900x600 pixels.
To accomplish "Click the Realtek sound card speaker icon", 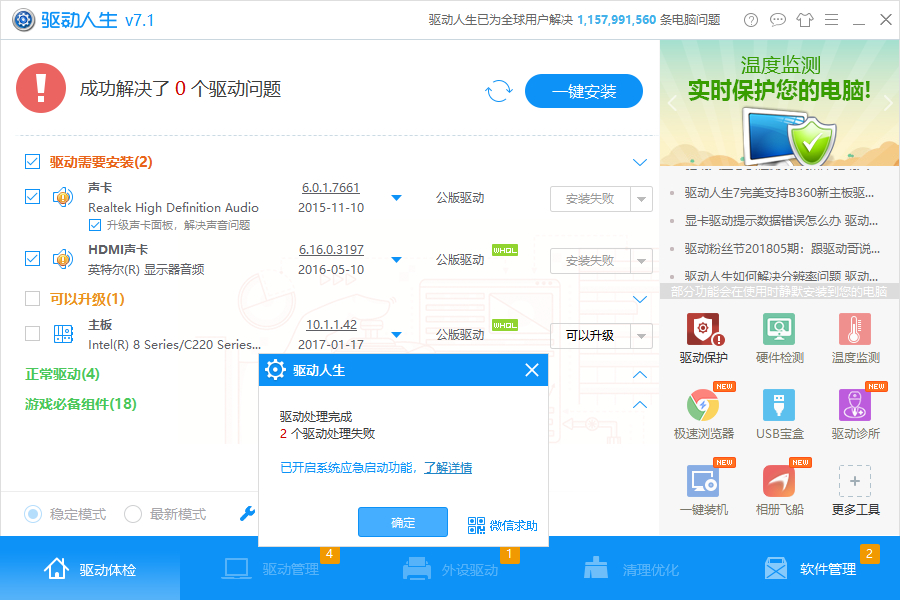I will [63, 197].
